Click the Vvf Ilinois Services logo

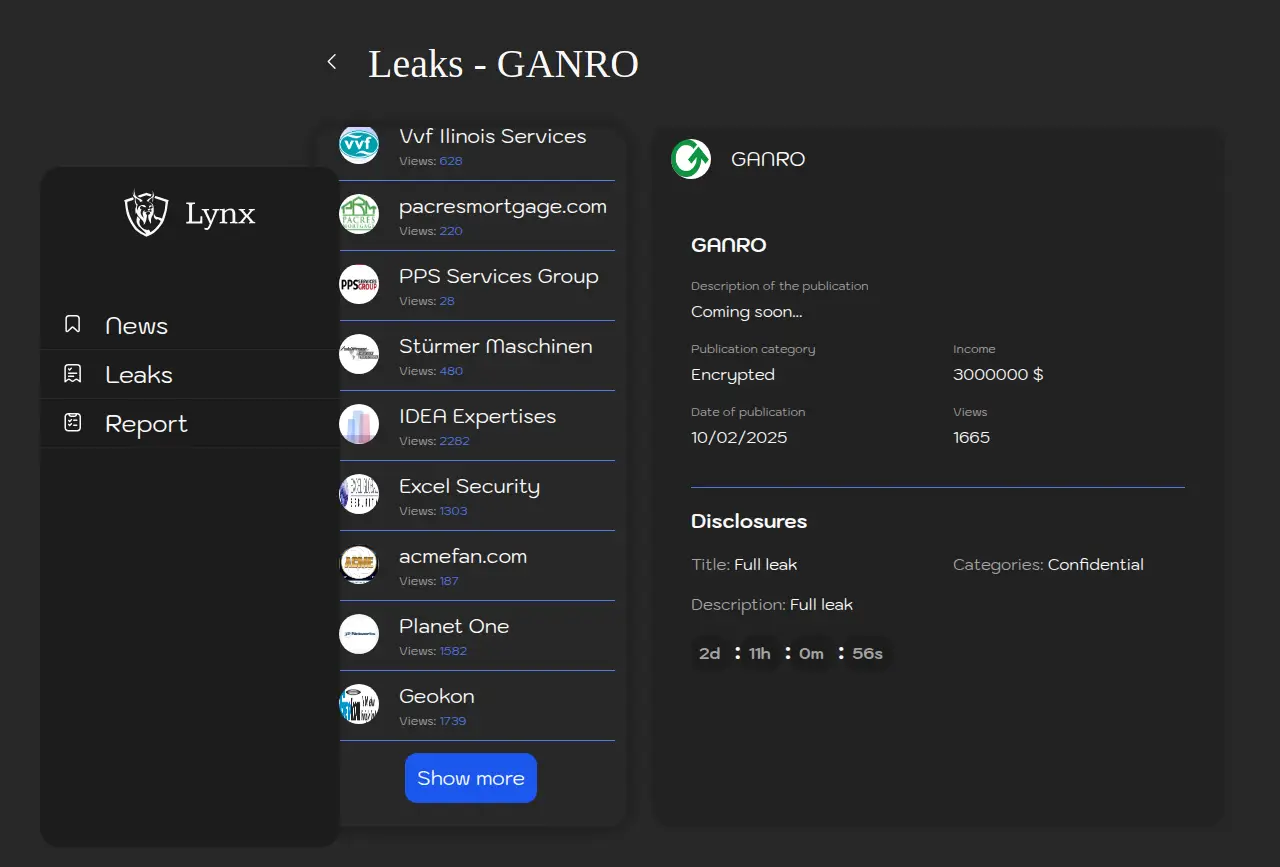(359, 145)
